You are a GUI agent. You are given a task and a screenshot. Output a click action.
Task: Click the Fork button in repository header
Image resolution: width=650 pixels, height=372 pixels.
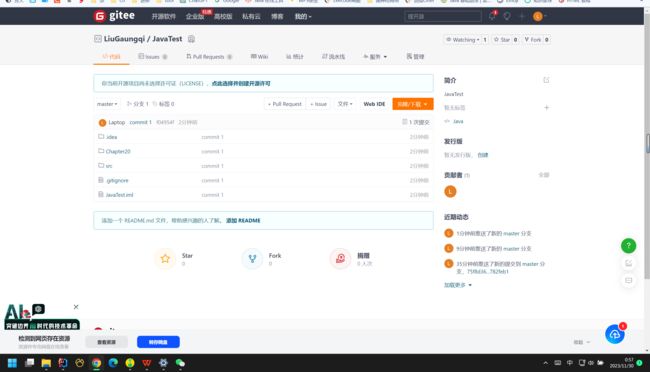533,39
